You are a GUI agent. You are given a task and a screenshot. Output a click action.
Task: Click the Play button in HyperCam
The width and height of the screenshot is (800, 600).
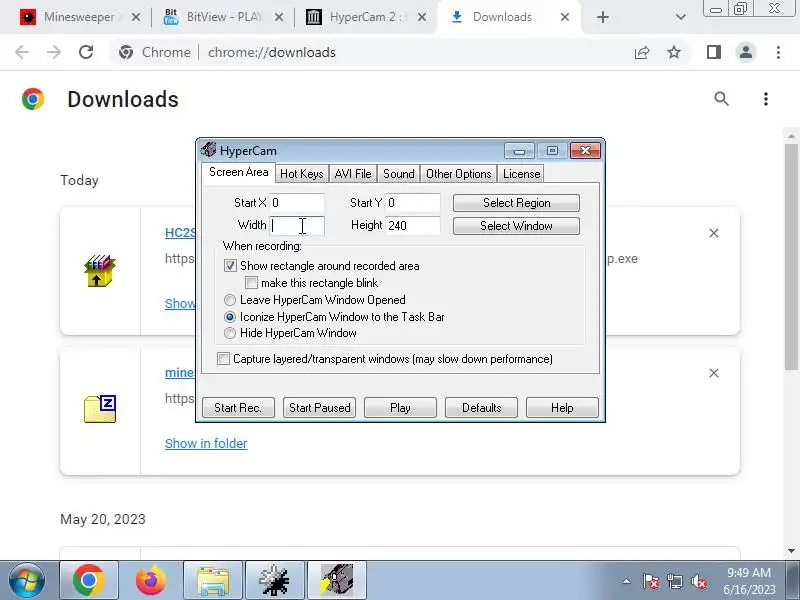(400, 408)
